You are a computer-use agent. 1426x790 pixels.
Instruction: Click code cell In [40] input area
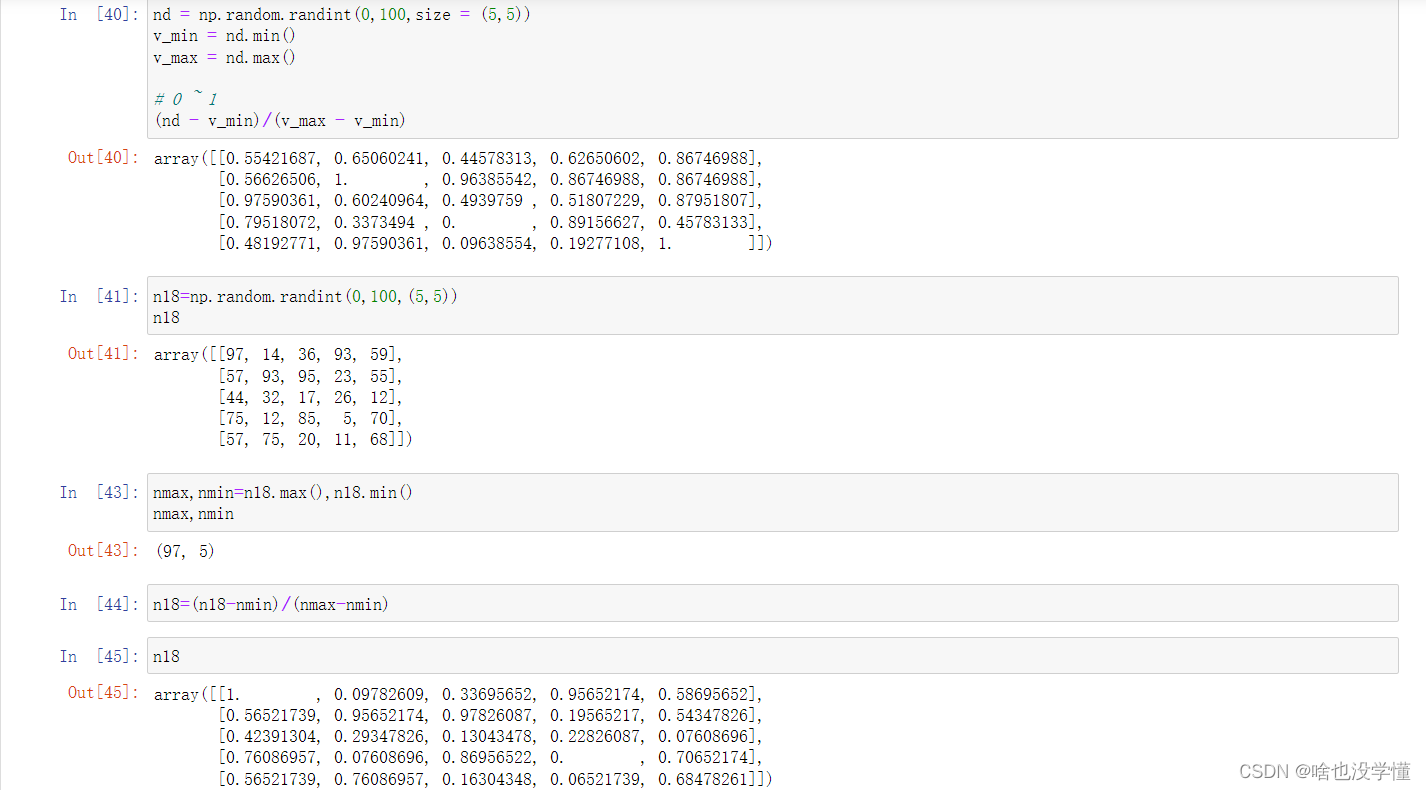tap(772, 69)
